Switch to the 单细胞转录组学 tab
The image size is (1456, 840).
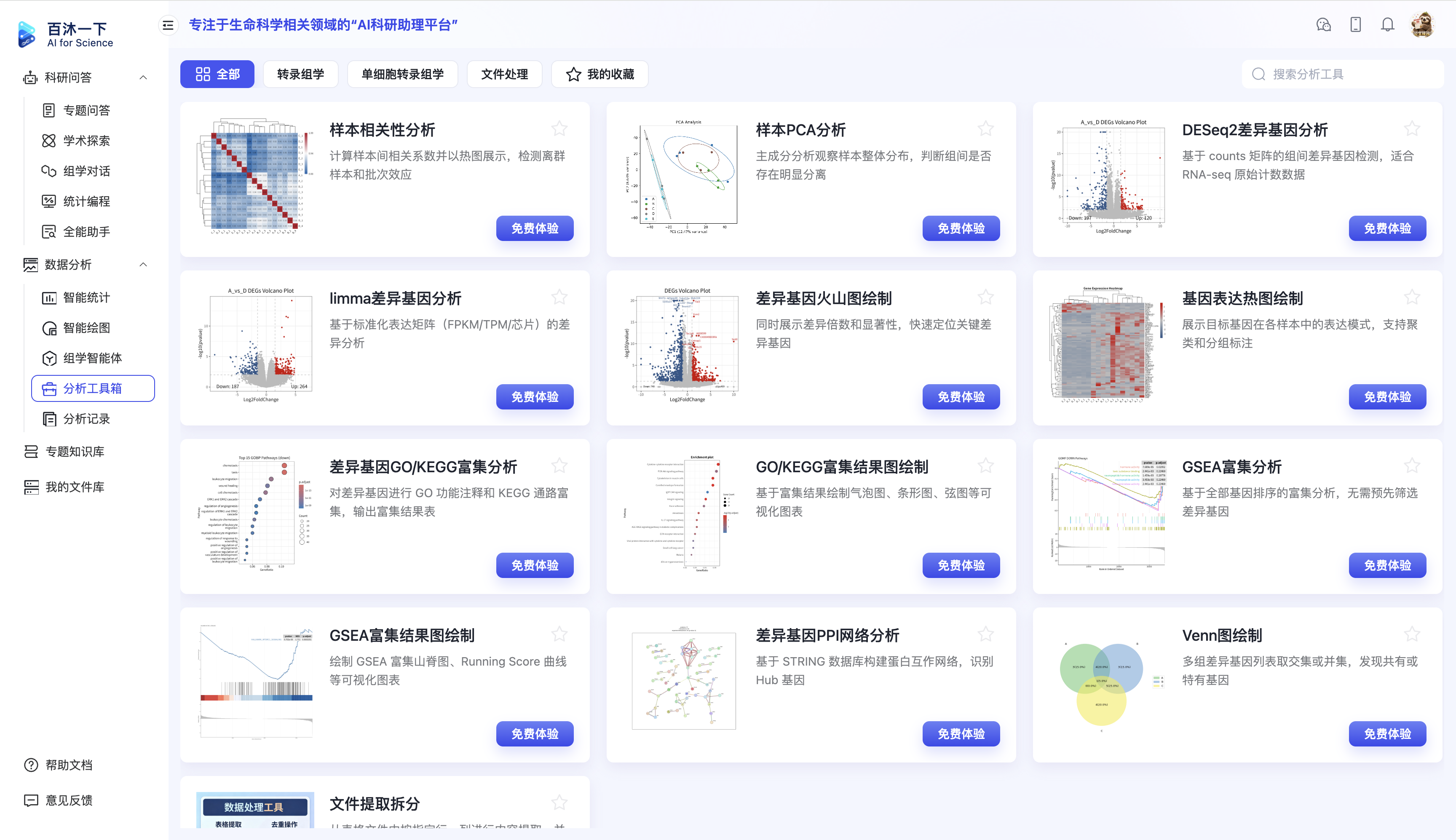(403, 75)
